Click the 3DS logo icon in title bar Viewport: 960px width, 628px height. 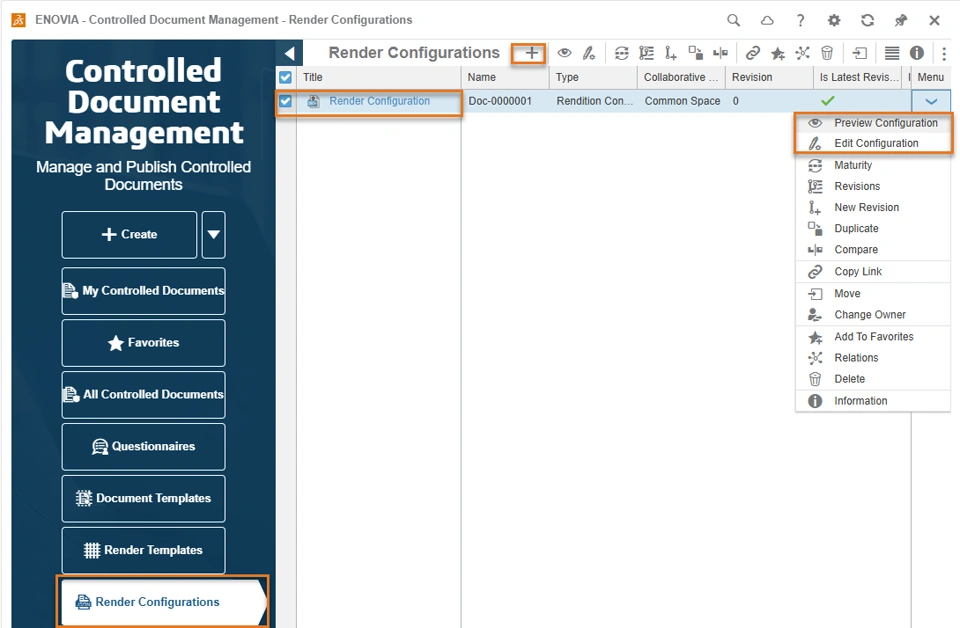(x=18, y=20)
